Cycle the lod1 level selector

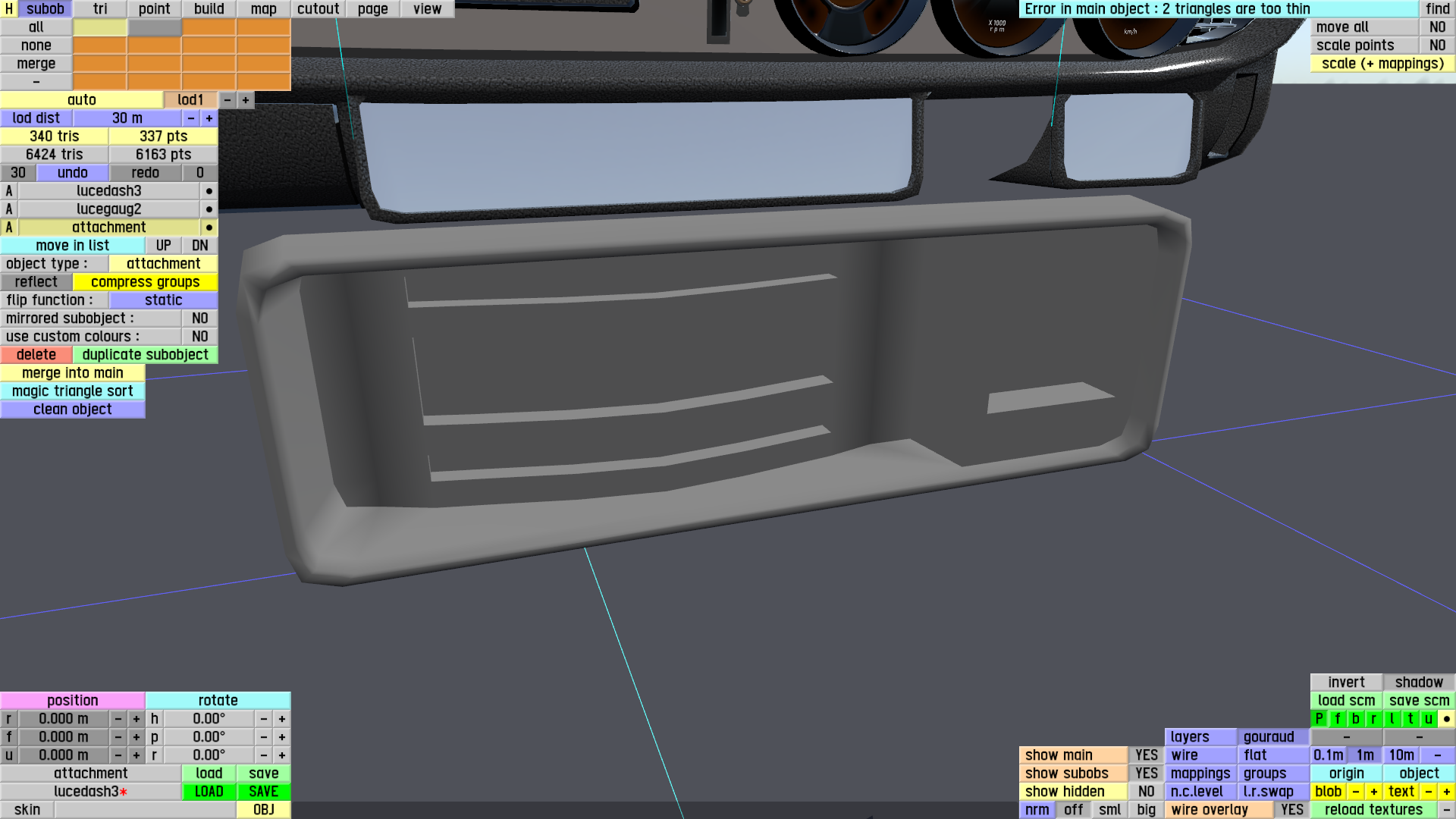click(x=190, y=100)
